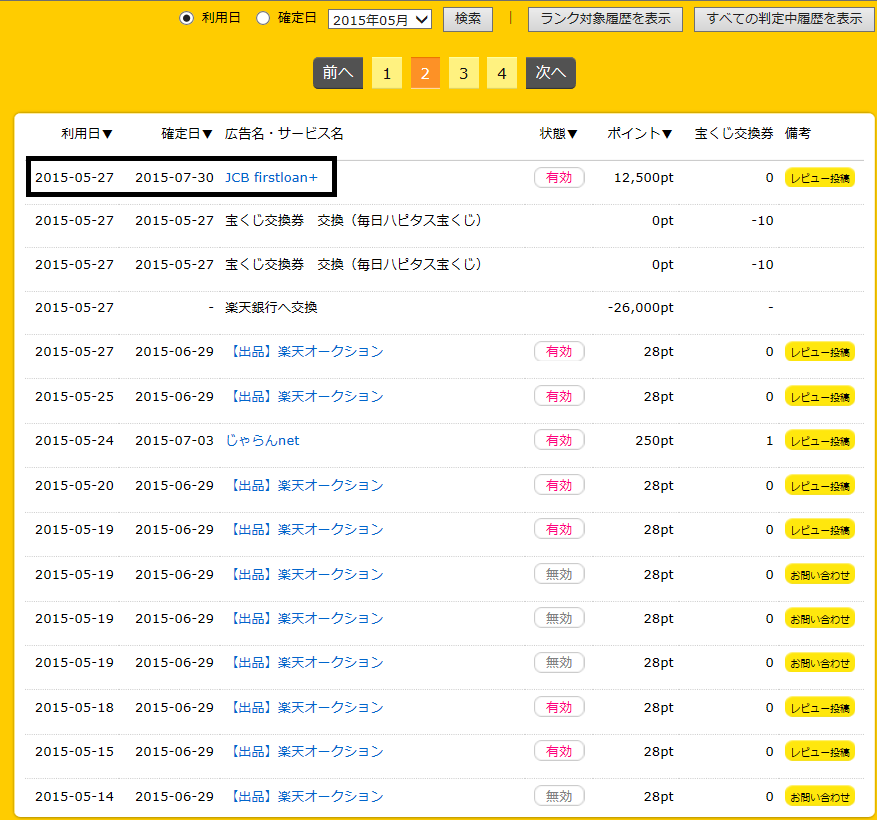Click レビュー投稿 badge for じゃらんnet
Viewport: 877px width, 820px height.
[x=820, y=441]
